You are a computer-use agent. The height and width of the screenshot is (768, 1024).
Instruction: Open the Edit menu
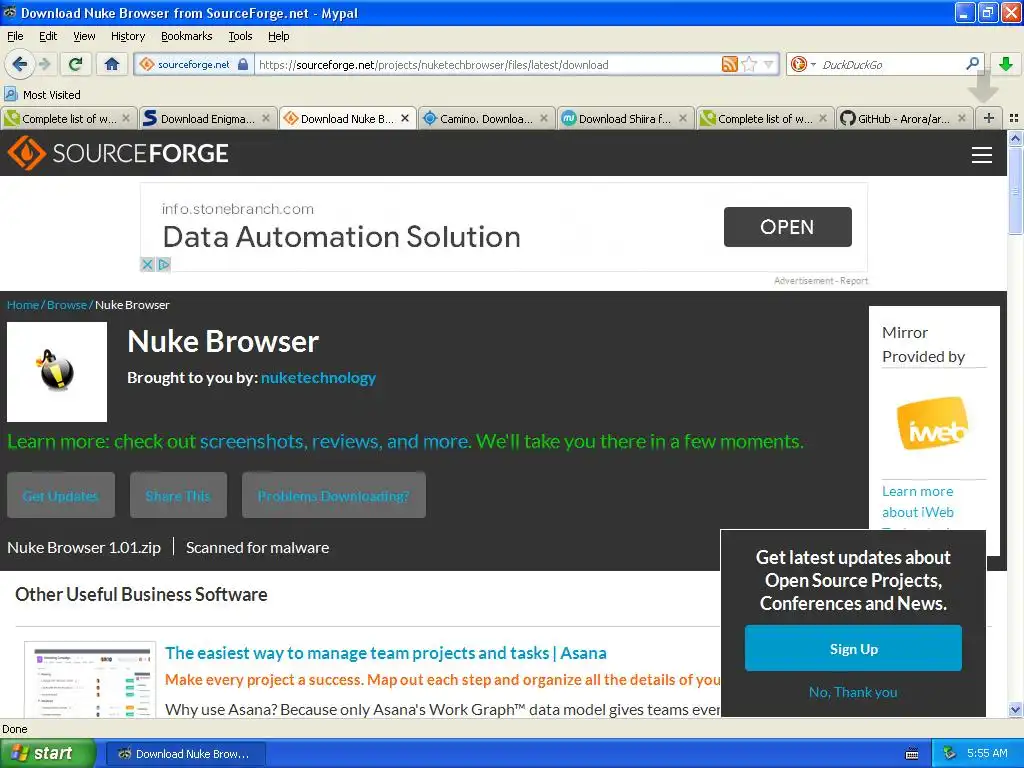click(48, 36)
